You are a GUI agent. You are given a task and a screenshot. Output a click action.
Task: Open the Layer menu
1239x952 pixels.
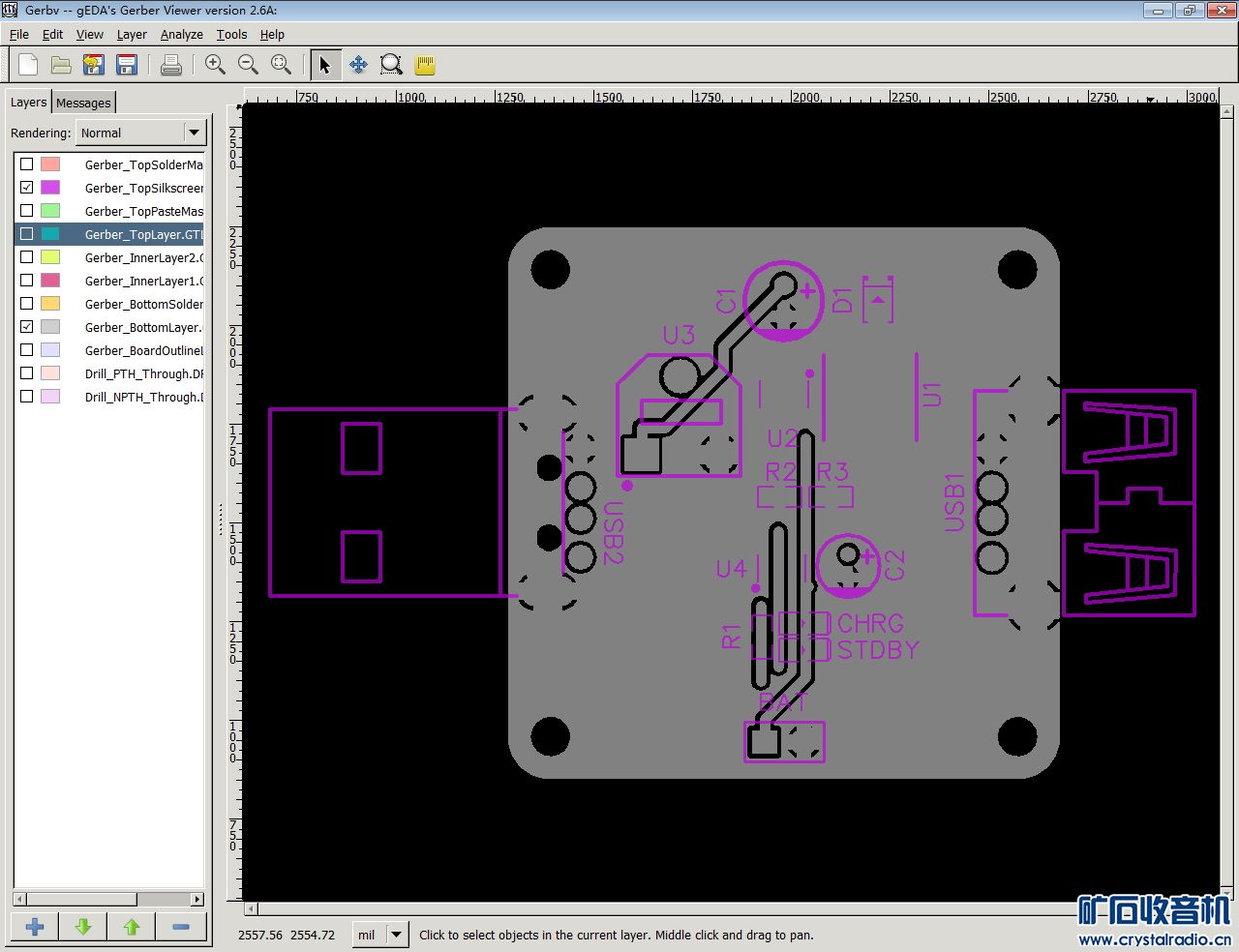pyautogui.click(x=132, y=34)
